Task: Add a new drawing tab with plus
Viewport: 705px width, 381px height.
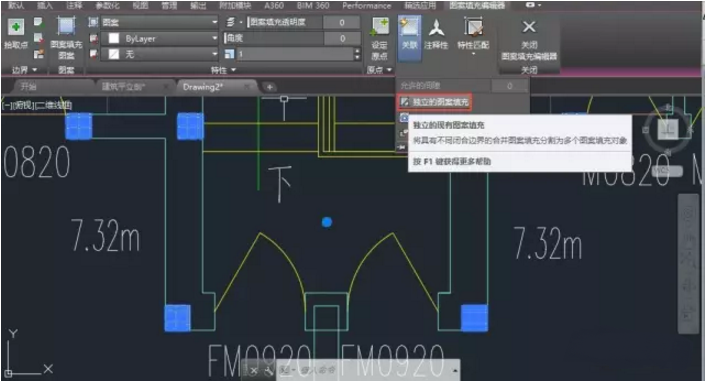Action: pyautogui.click(x=269, y=87)
